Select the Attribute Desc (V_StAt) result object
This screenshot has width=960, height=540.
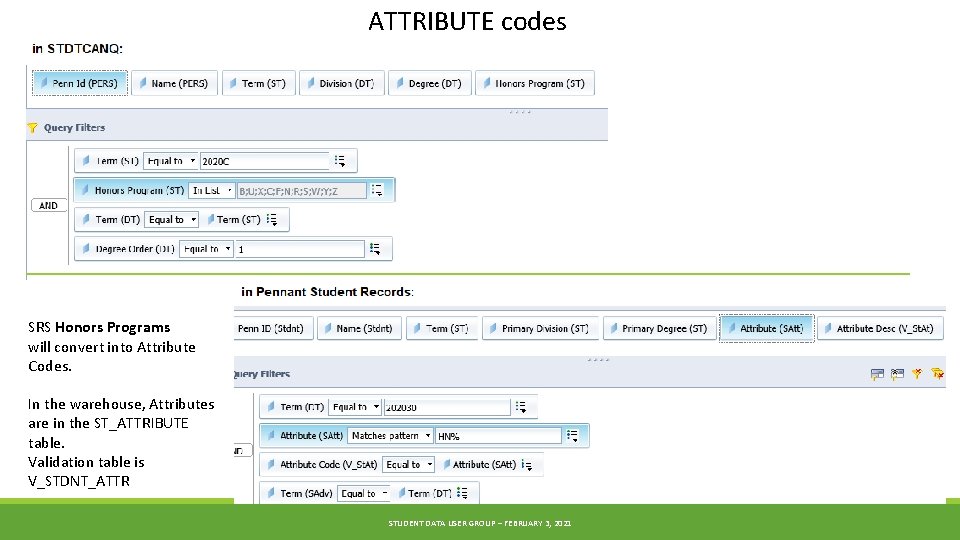(880, 328)
